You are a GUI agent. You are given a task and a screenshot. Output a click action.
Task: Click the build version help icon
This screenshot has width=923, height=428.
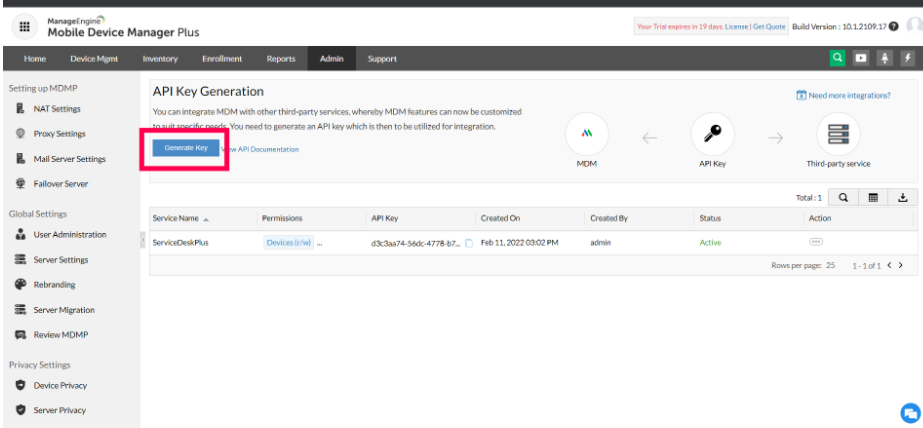pyautogui.click(x=894, y=26)
